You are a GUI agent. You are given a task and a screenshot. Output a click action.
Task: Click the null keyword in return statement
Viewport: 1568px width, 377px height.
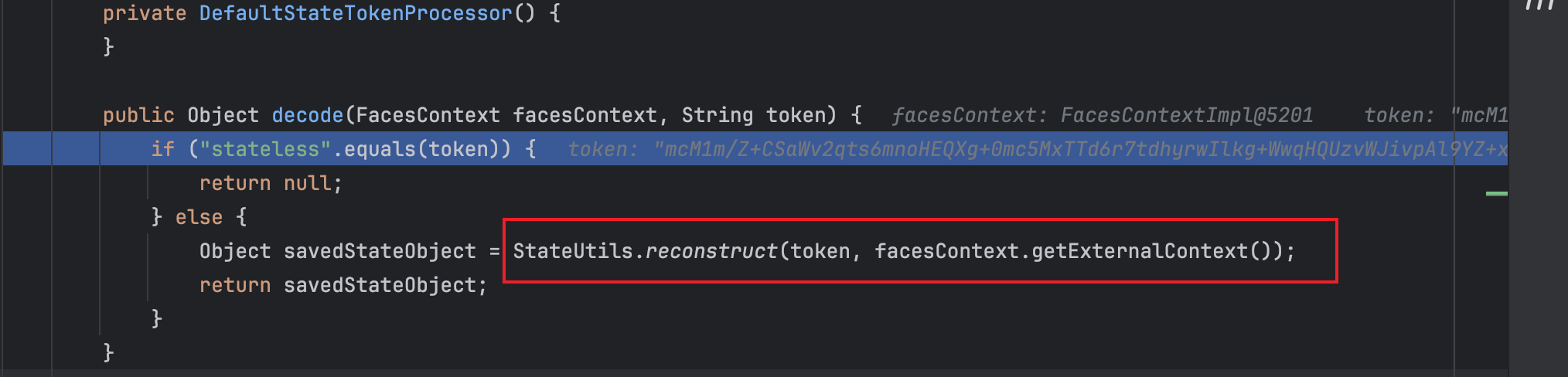click(x=307, y=183)
